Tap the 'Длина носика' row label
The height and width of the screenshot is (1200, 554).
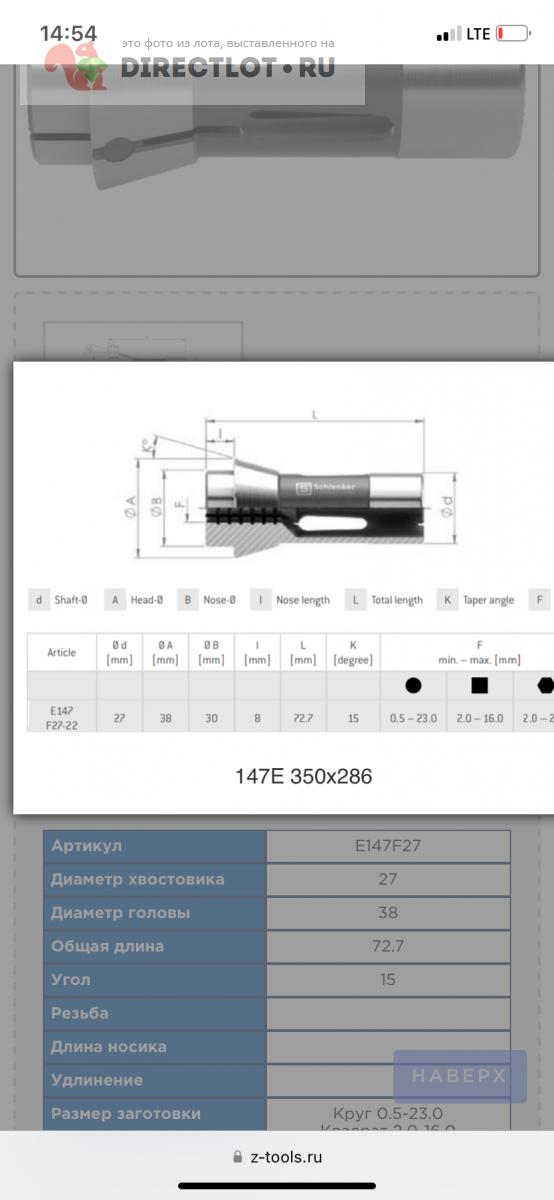(x=154, y=1047)
